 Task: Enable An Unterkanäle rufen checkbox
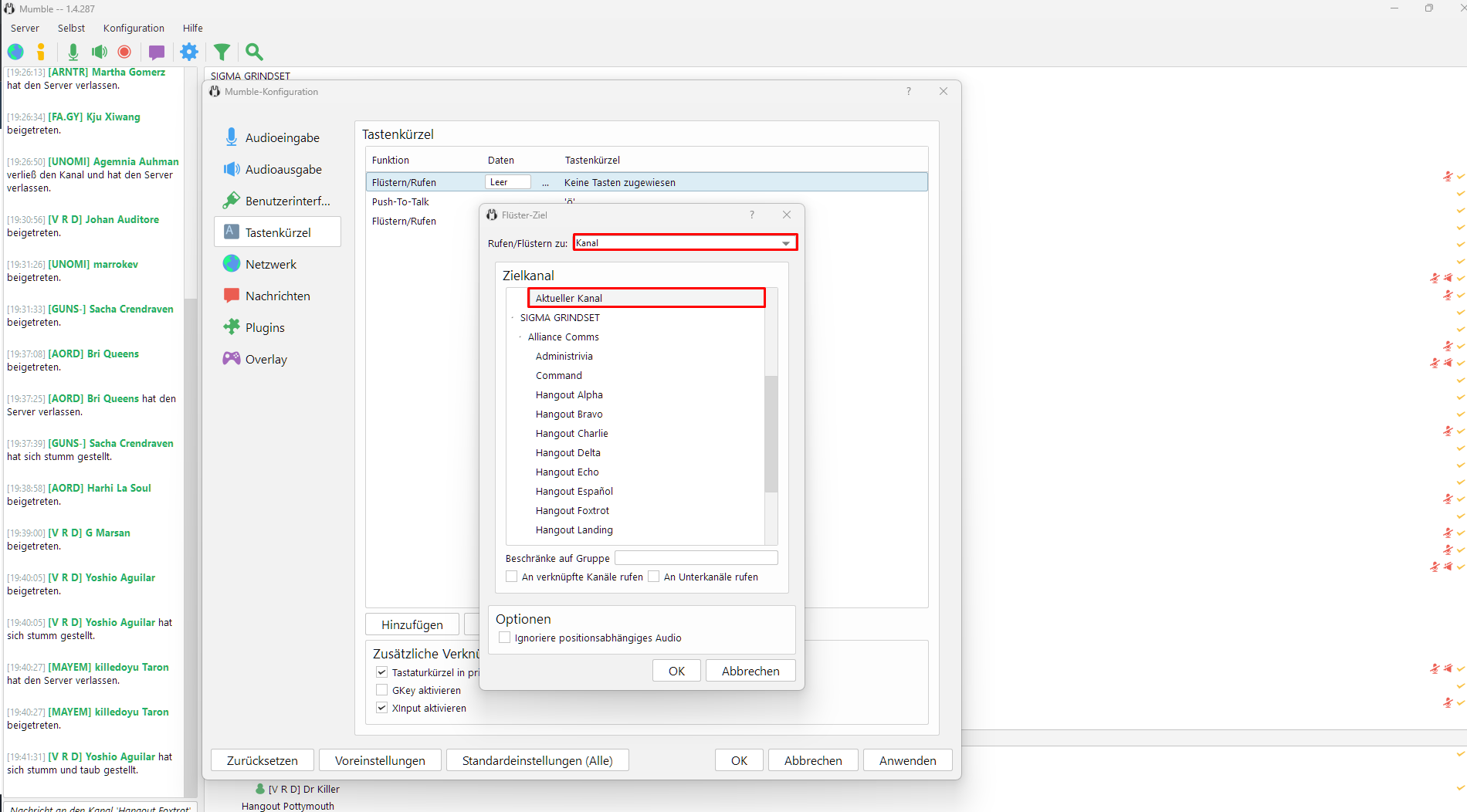pyautogui.click(x=653, y=577)
